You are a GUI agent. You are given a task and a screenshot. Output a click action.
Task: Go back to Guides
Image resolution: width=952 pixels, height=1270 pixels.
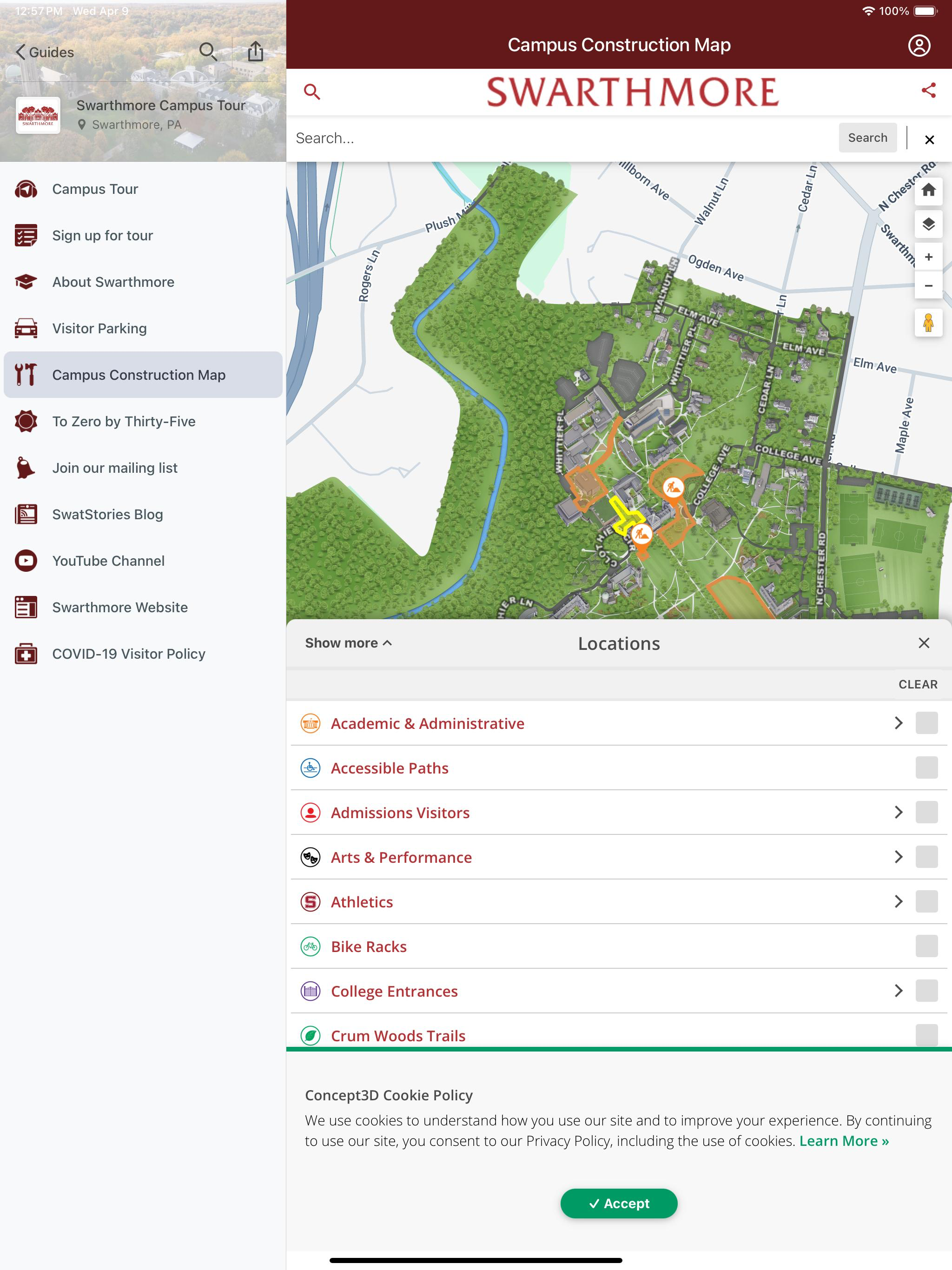(45, 52)
